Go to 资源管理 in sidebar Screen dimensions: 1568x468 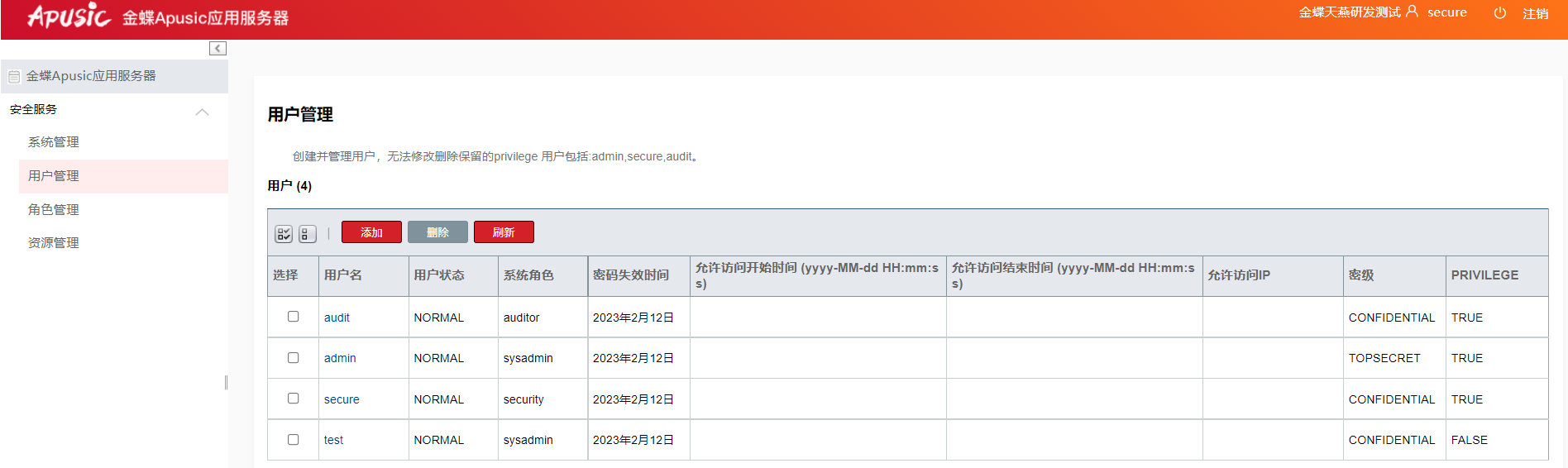tap(54, 243)
